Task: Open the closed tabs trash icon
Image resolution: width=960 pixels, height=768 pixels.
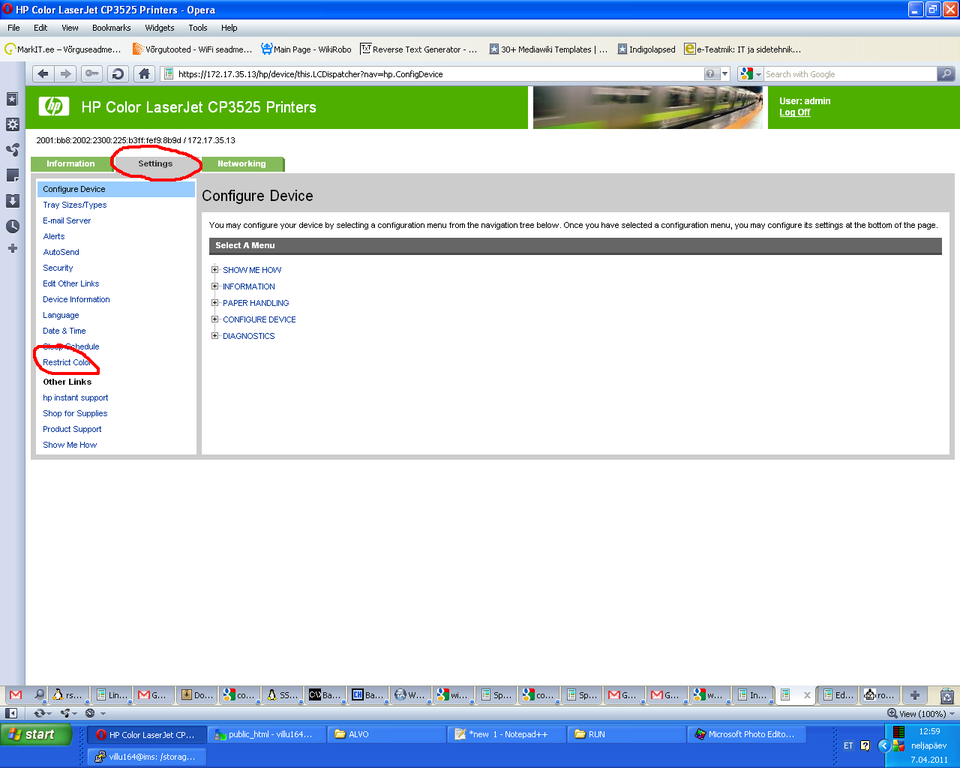Action: (947, 696)
